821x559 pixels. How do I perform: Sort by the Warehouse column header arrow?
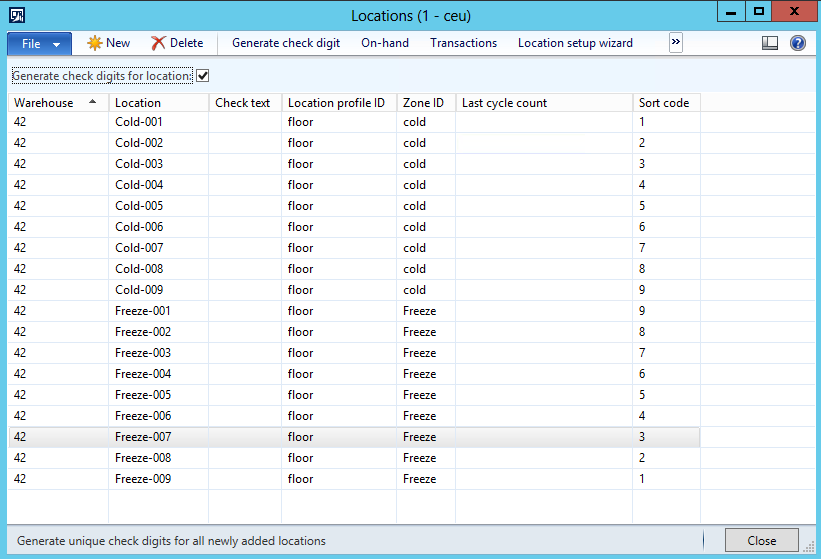[x=93, y=102]
